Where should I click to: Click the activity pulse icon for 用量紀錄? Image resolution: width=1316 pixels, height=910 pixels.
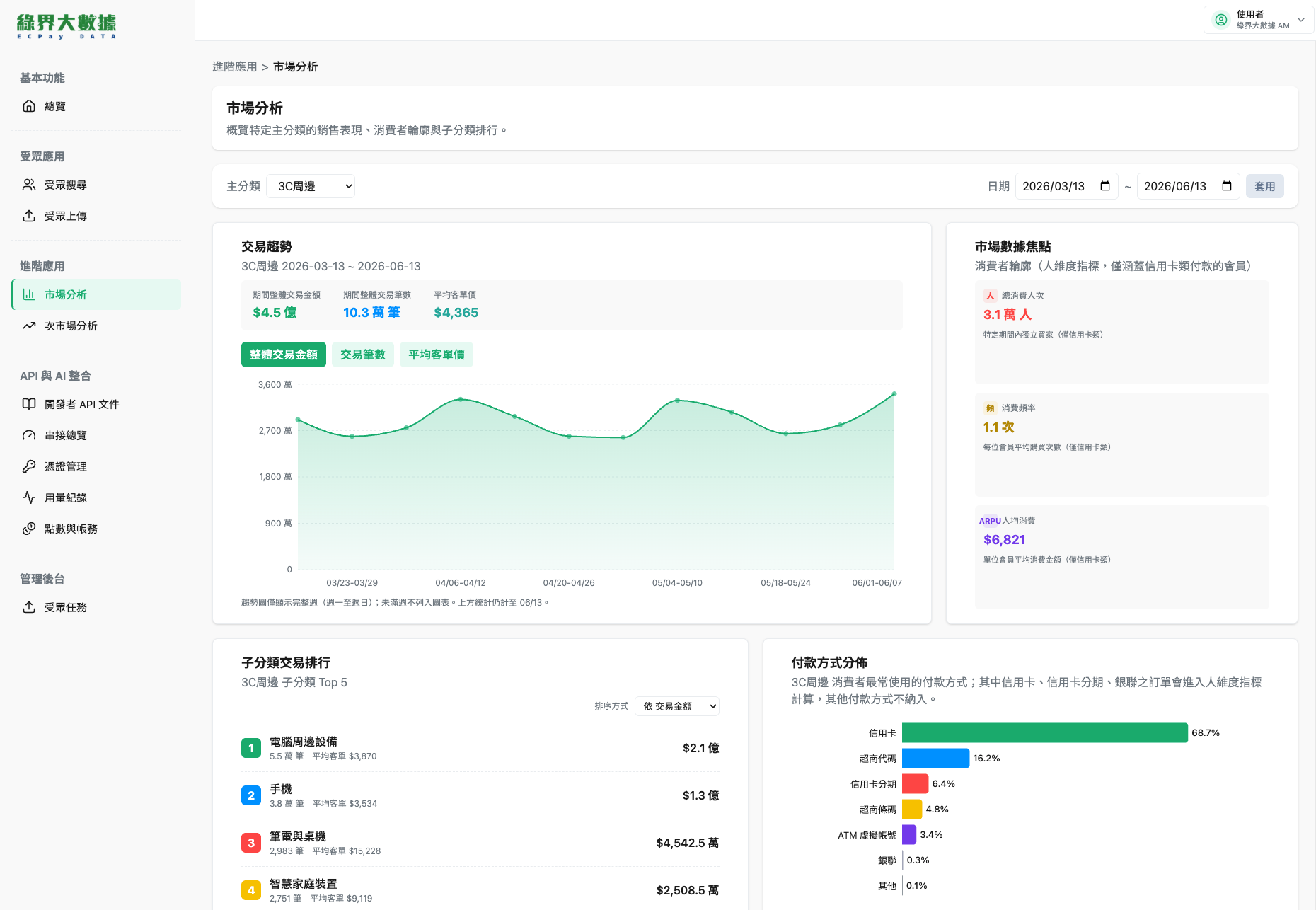point(29,497)
